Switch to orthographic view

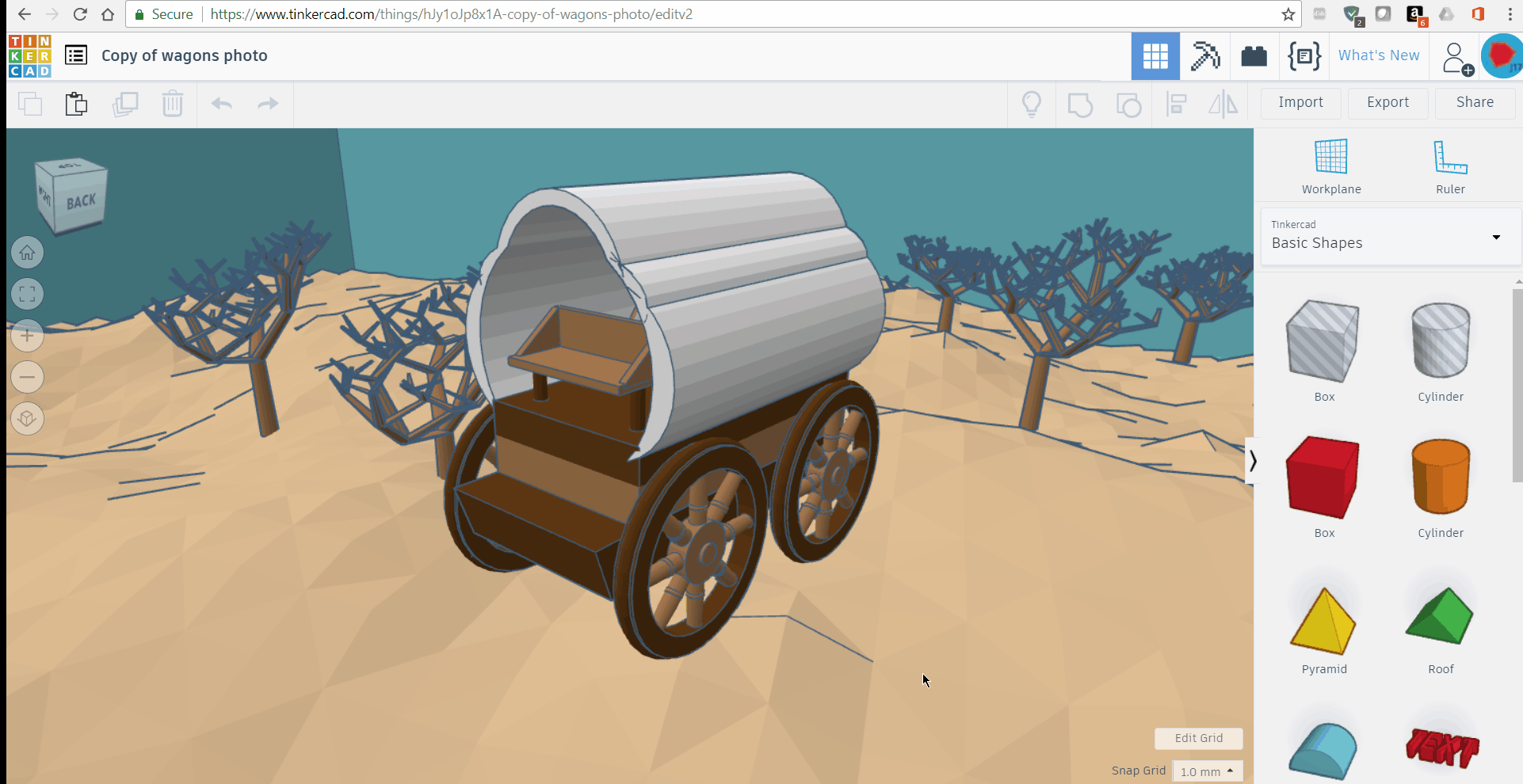coord(27,418)
